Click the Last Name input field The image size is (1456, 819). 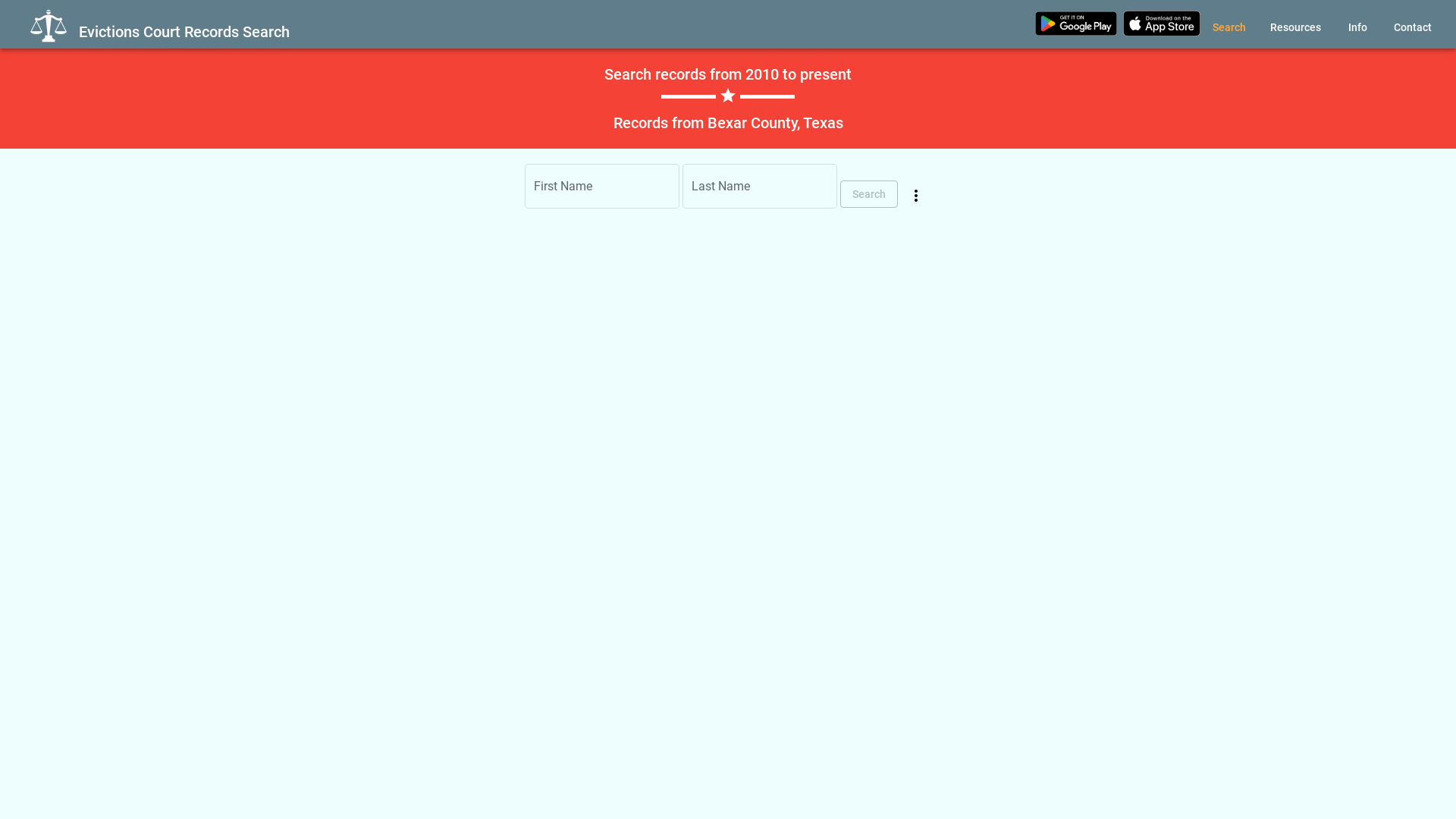[x=759, y=186]
